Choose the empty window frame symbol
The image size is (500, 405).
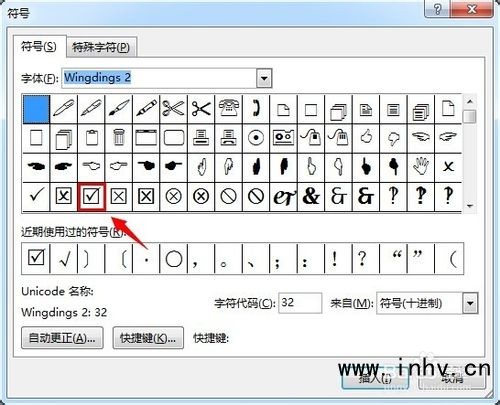[x=146, y=138]
